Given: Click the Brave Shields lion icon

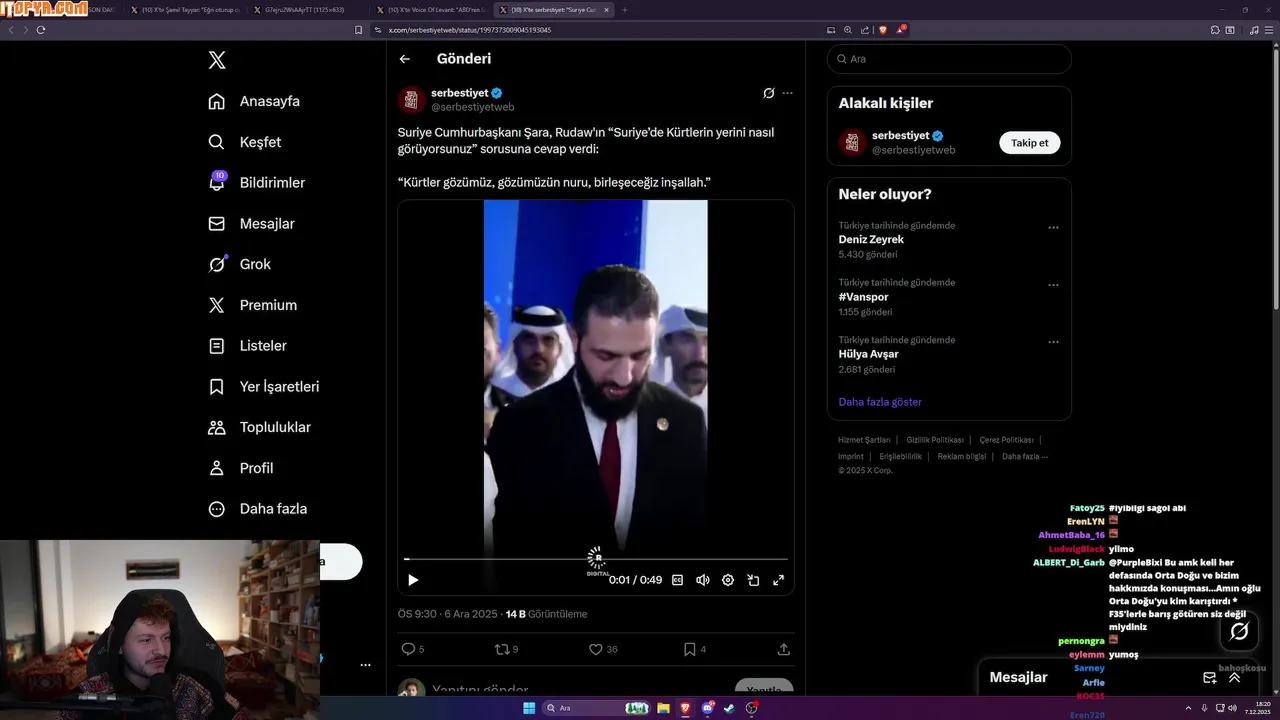Looking at the screenshot, I should pos(882,30).
